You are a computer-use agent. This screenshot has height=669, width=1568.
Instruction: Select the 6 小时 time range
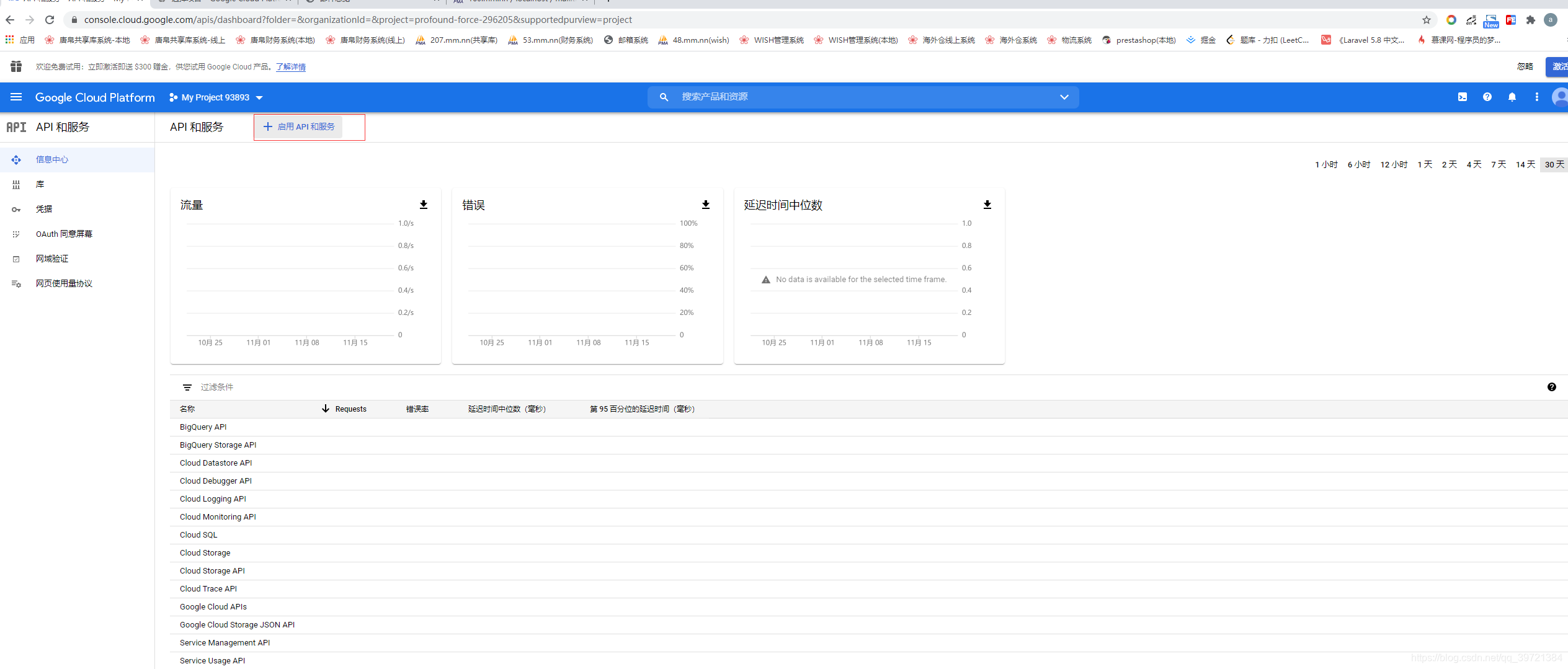(x=1358, y=164)
